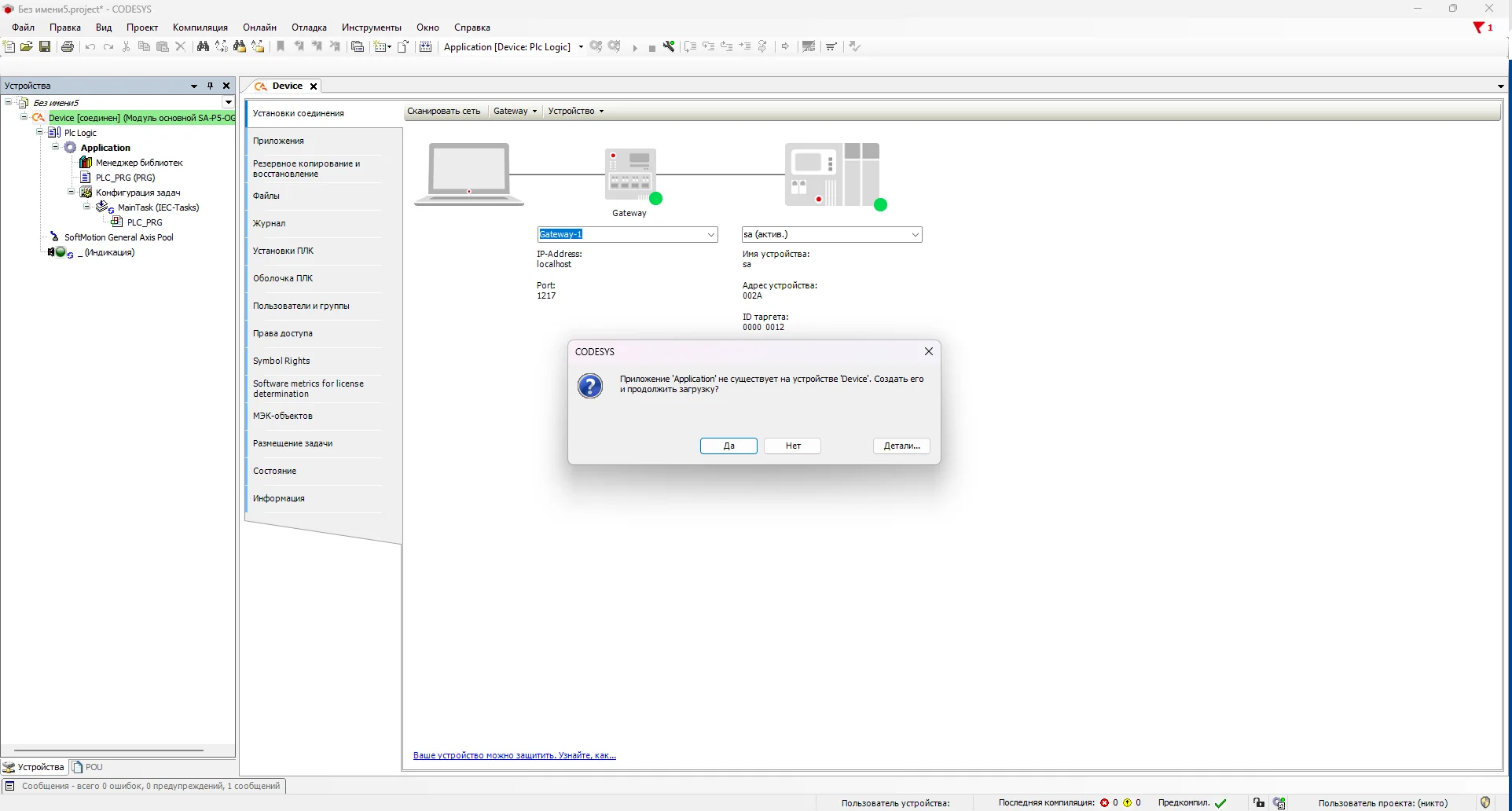Click the Login gear icon beside application selector
This screenshot has width=1512, height=811.
point(596,47)
